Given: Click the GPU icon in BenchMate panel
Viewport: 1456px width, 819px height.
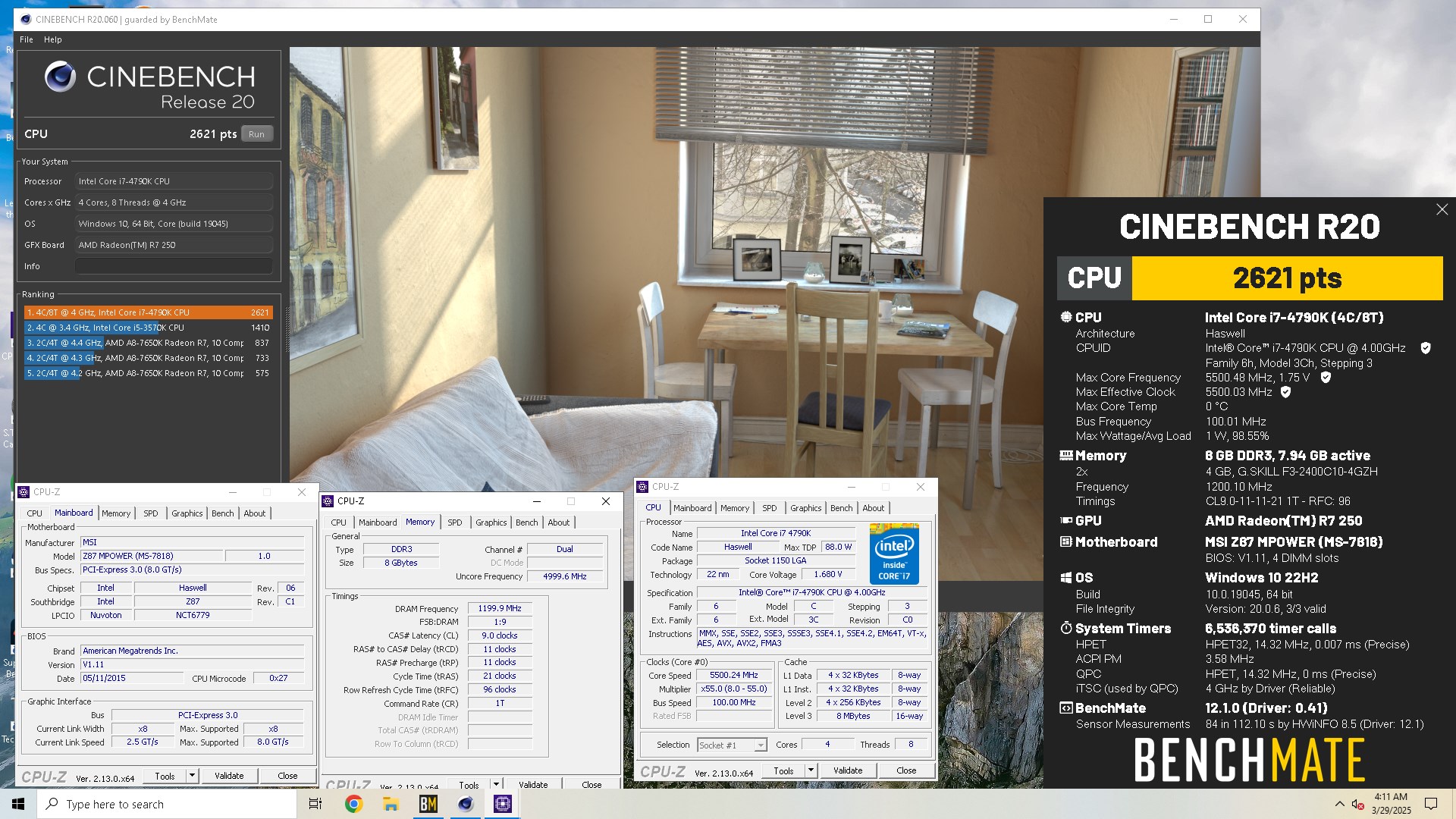Looking at the screenshot, I should point(1066,520).
